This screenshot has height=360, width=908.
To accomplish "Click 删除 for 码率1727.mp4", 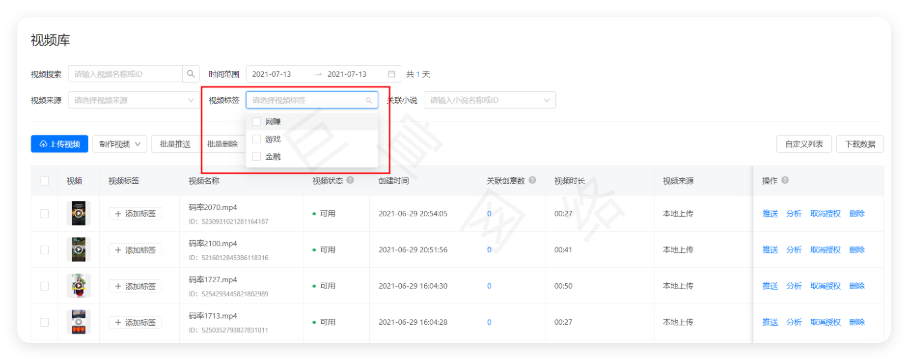I will (x=857, y=286).
